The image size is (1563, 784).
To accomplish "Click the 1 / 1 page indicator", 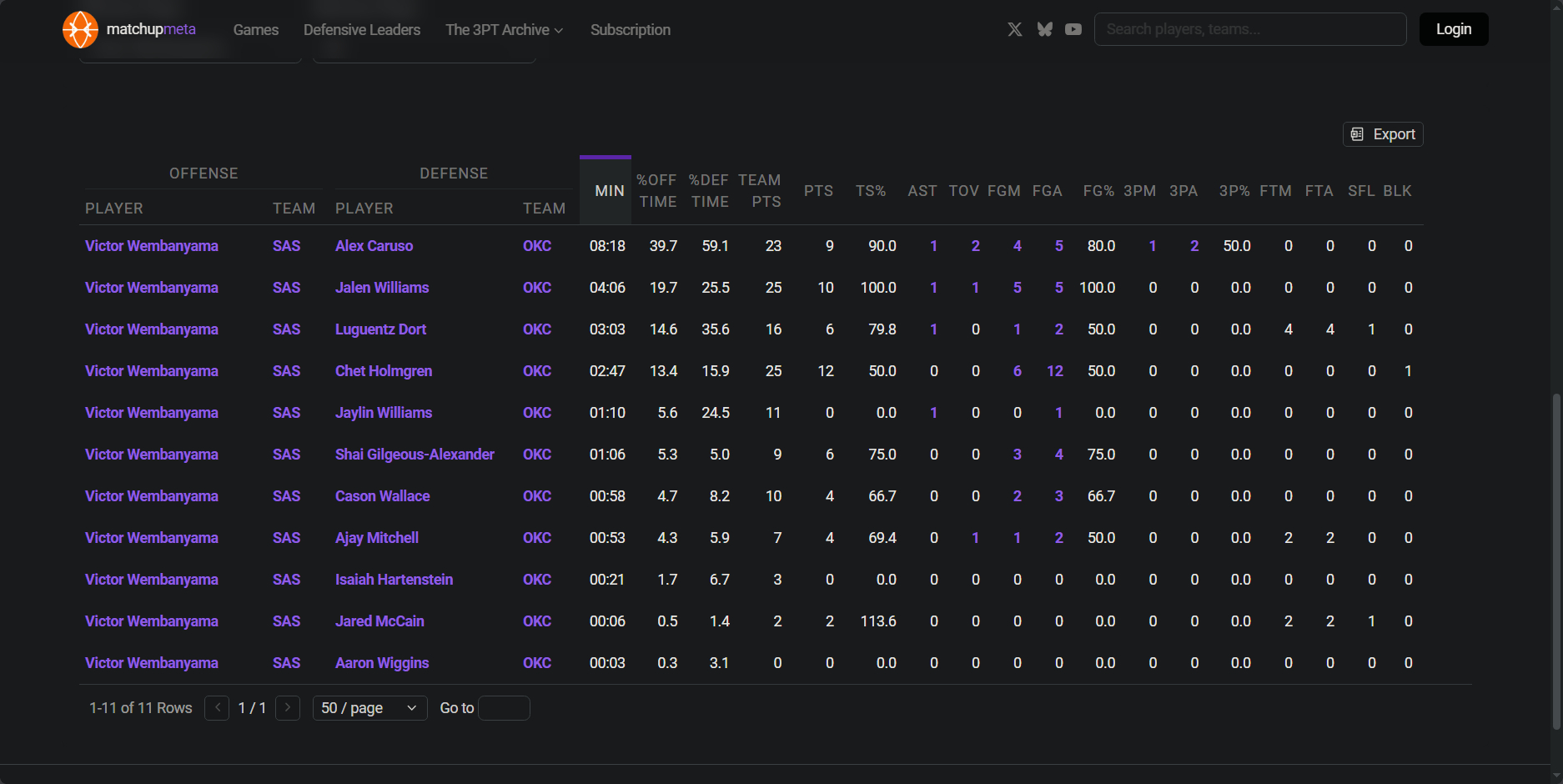I will (252, 708).
